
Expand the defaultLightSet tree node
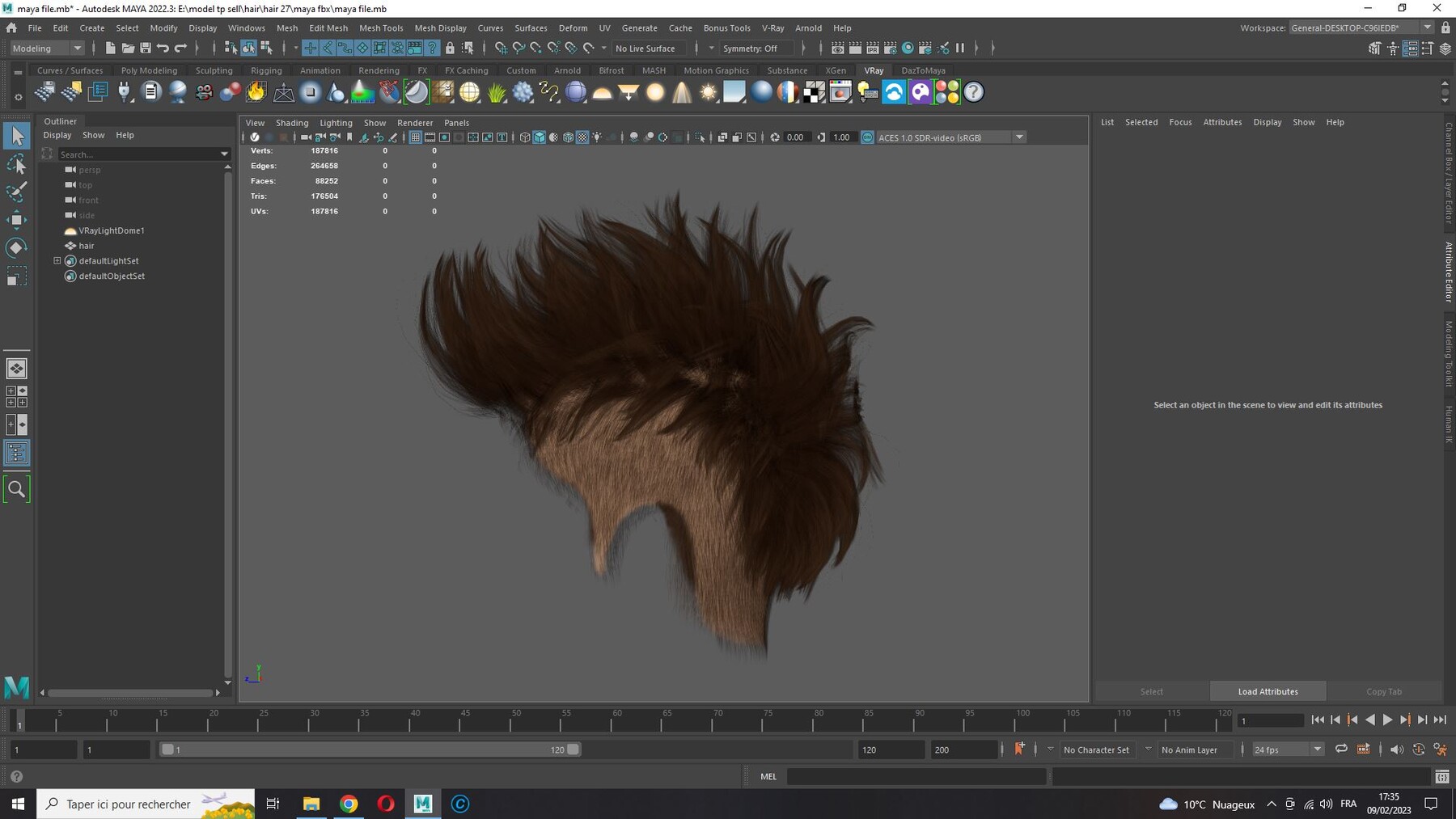(57, 261)
